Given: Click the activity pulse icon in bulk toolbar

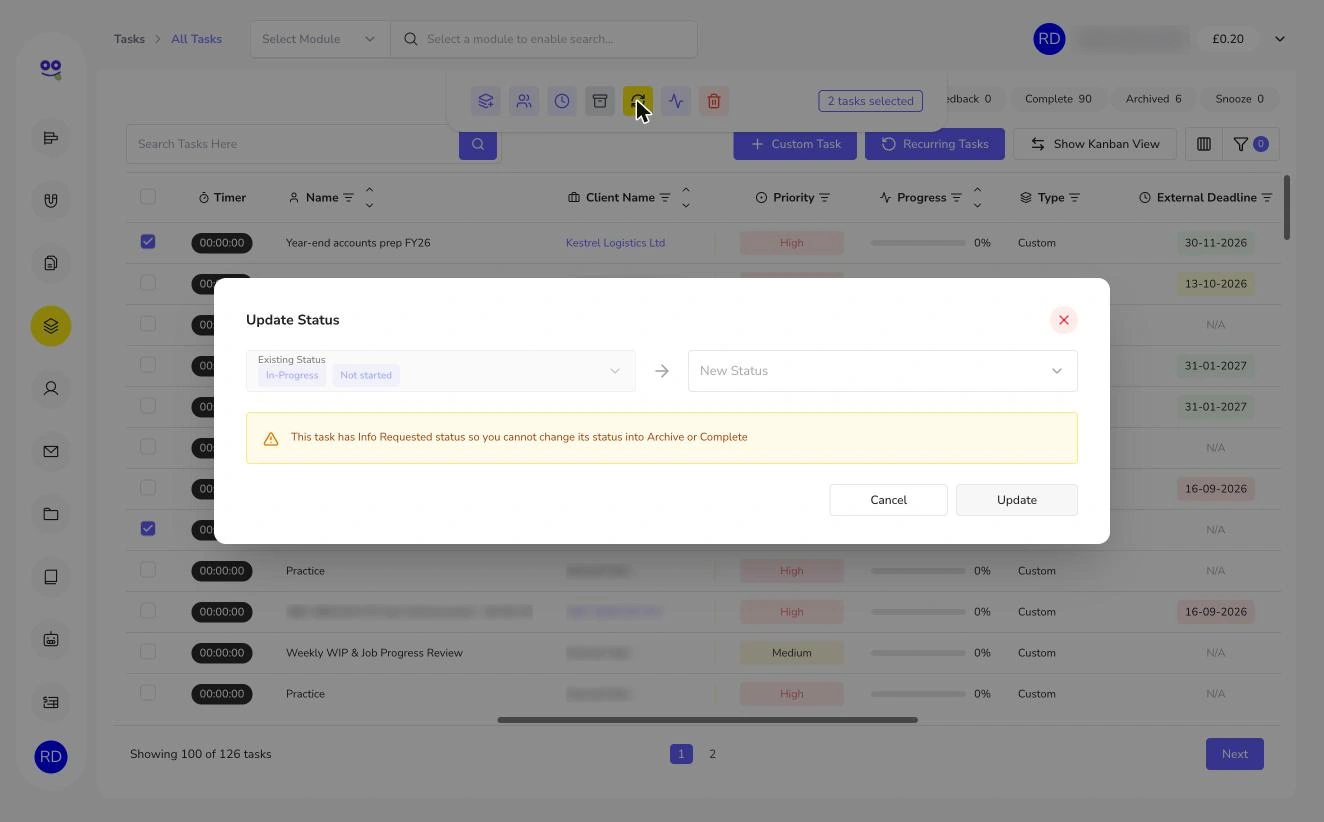Looking at the screenshot, I should (676, 101).
